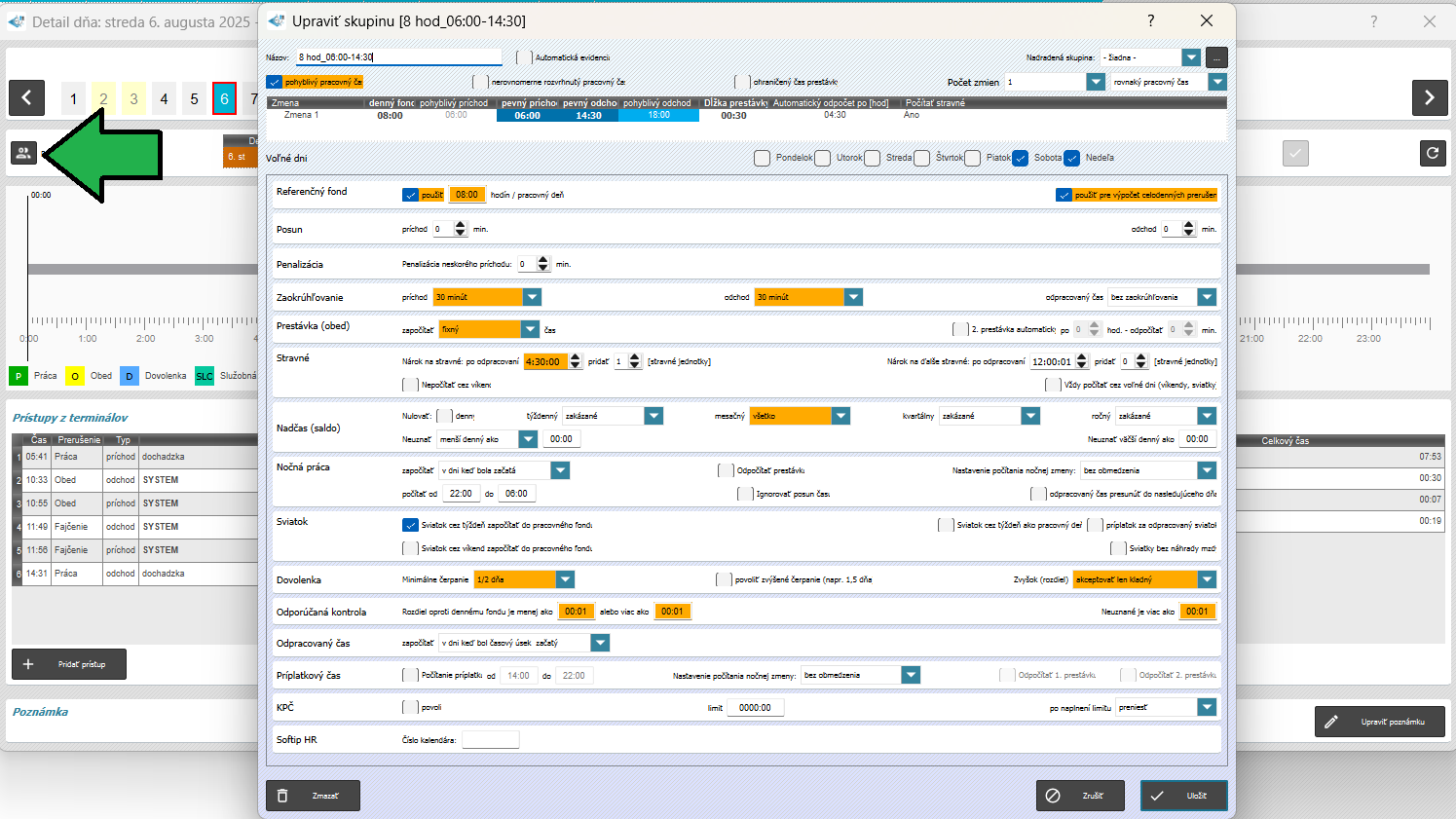Select day 4 in the day selector
This screenshot has height=819, width=1456.
tap(164, 98)
